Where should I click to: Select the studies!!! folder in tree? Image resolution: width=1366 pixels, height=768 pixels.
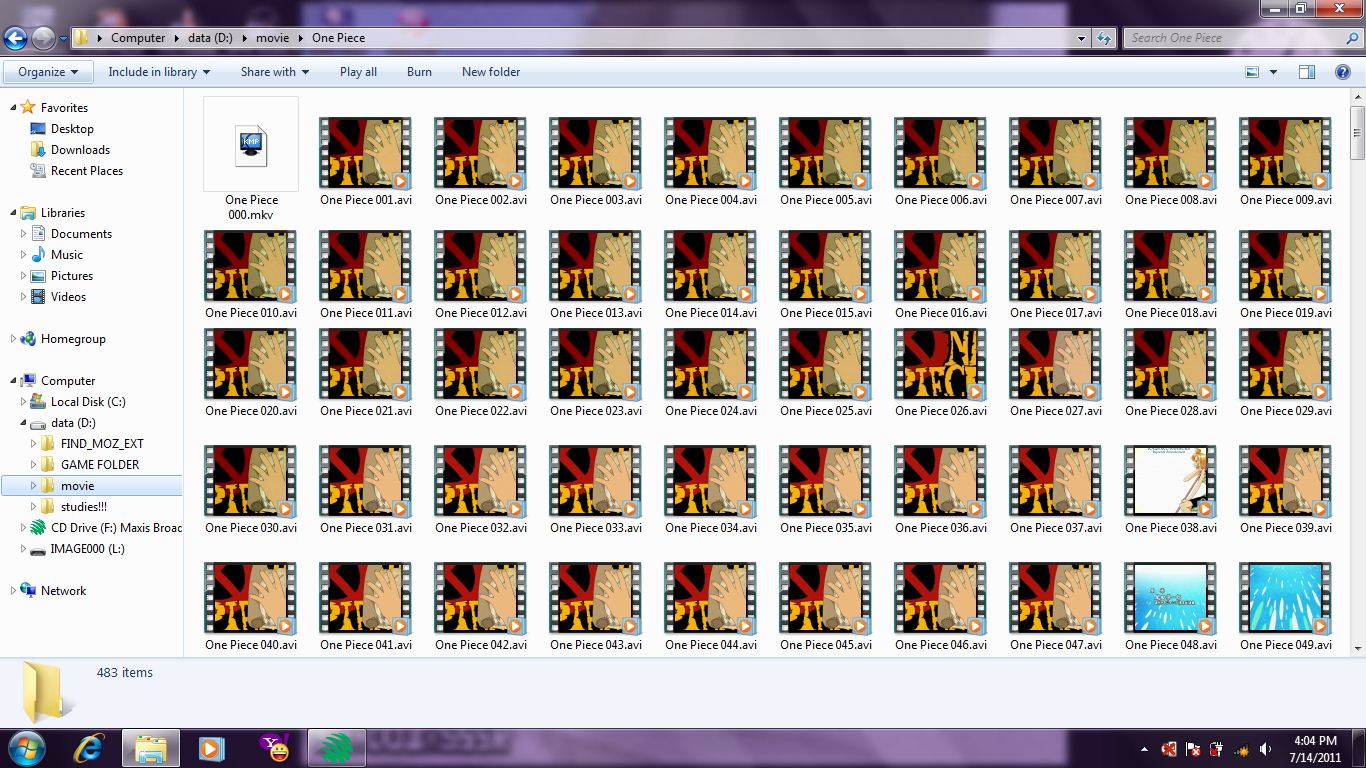[x=83, y=507]
